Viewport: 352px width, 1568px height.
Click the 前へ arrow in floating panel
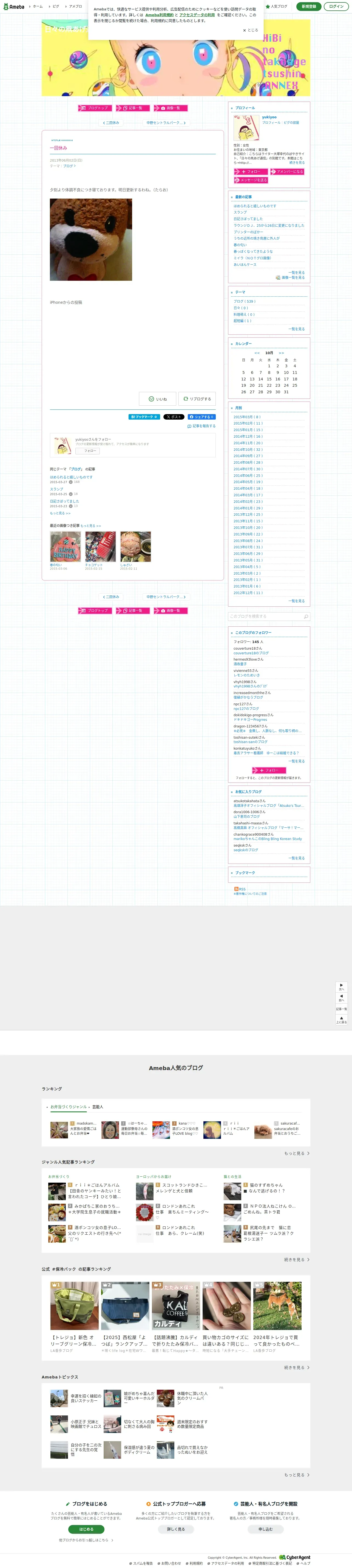[342, 998]
